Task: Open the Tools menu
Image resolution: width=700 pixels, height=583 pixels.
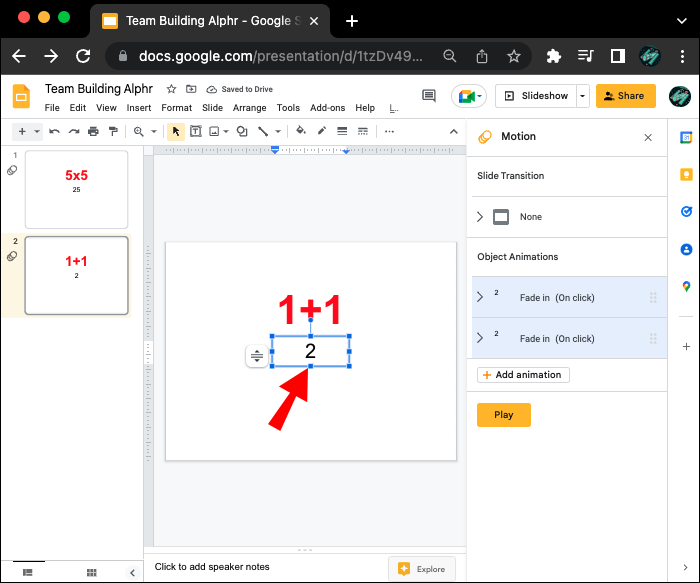Action: (x=288, y=108)
